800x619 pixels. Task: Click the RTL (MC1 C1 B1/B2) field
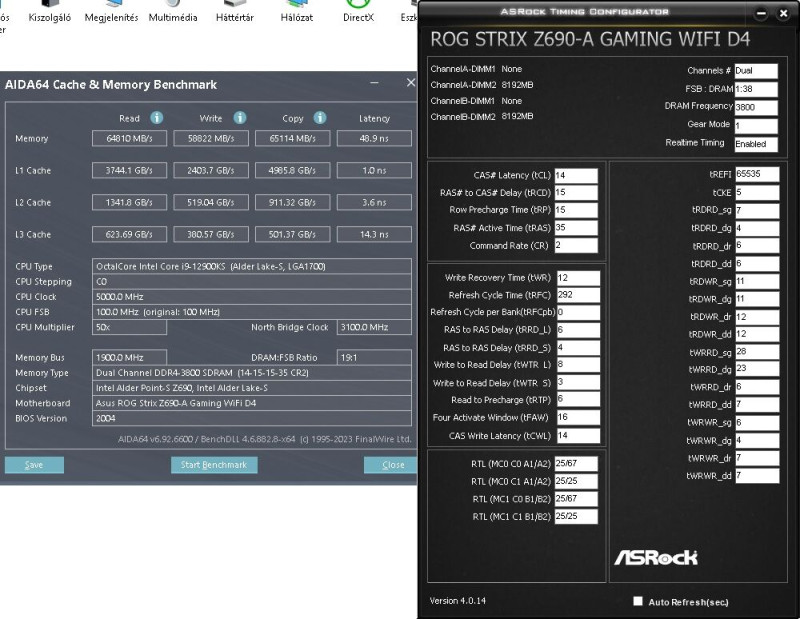[576, 516]
